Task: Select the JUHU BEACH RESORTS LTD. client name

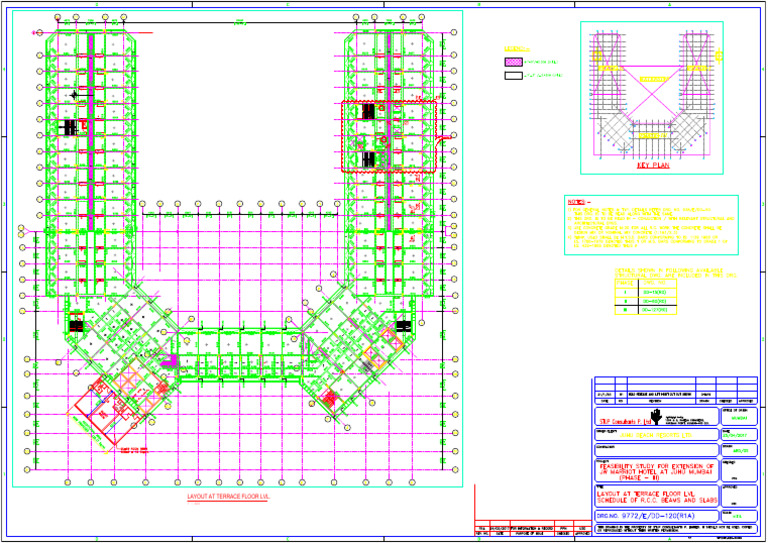Action: 656,435
